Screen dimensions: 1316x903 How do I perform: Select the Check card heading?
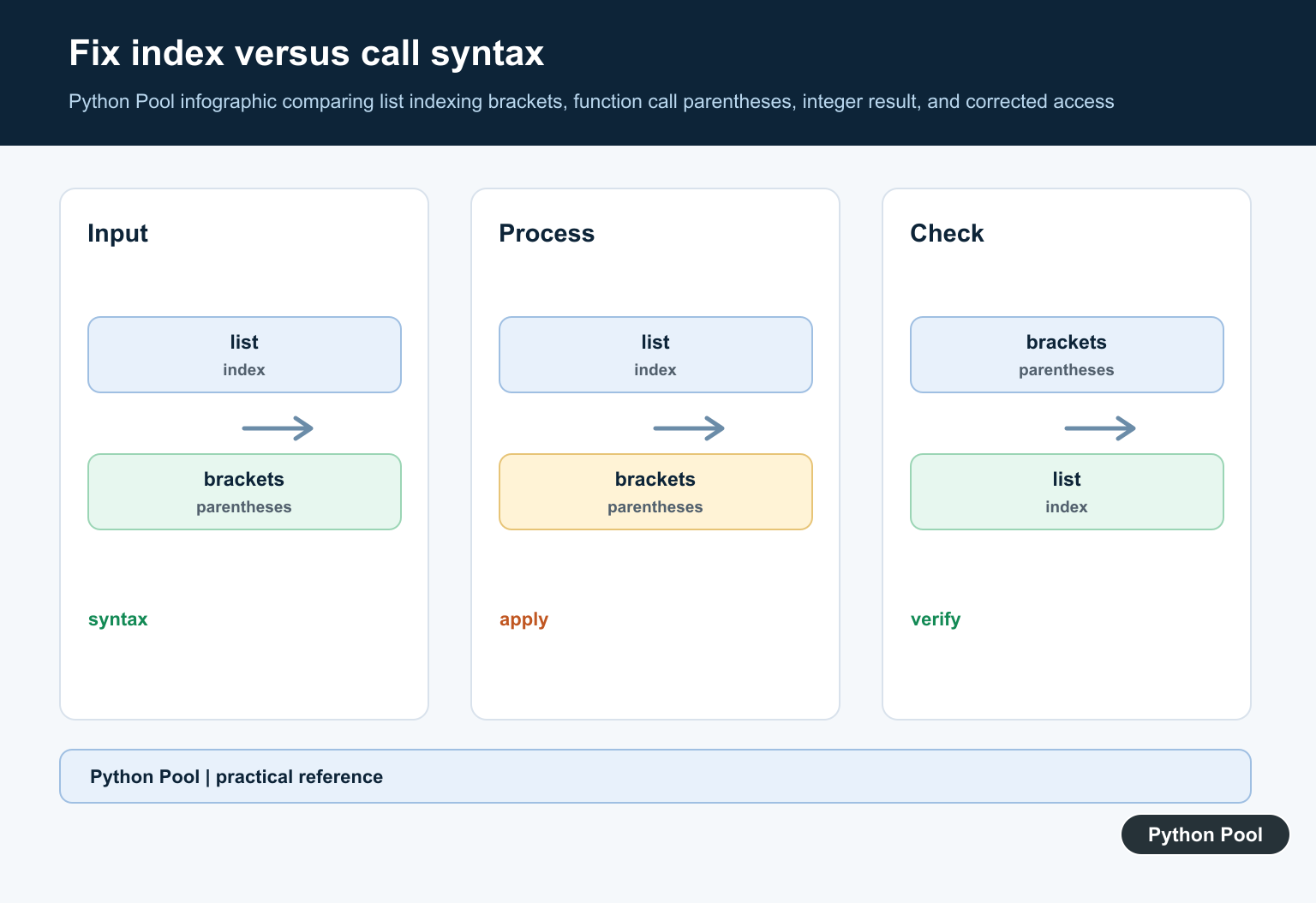947,233
